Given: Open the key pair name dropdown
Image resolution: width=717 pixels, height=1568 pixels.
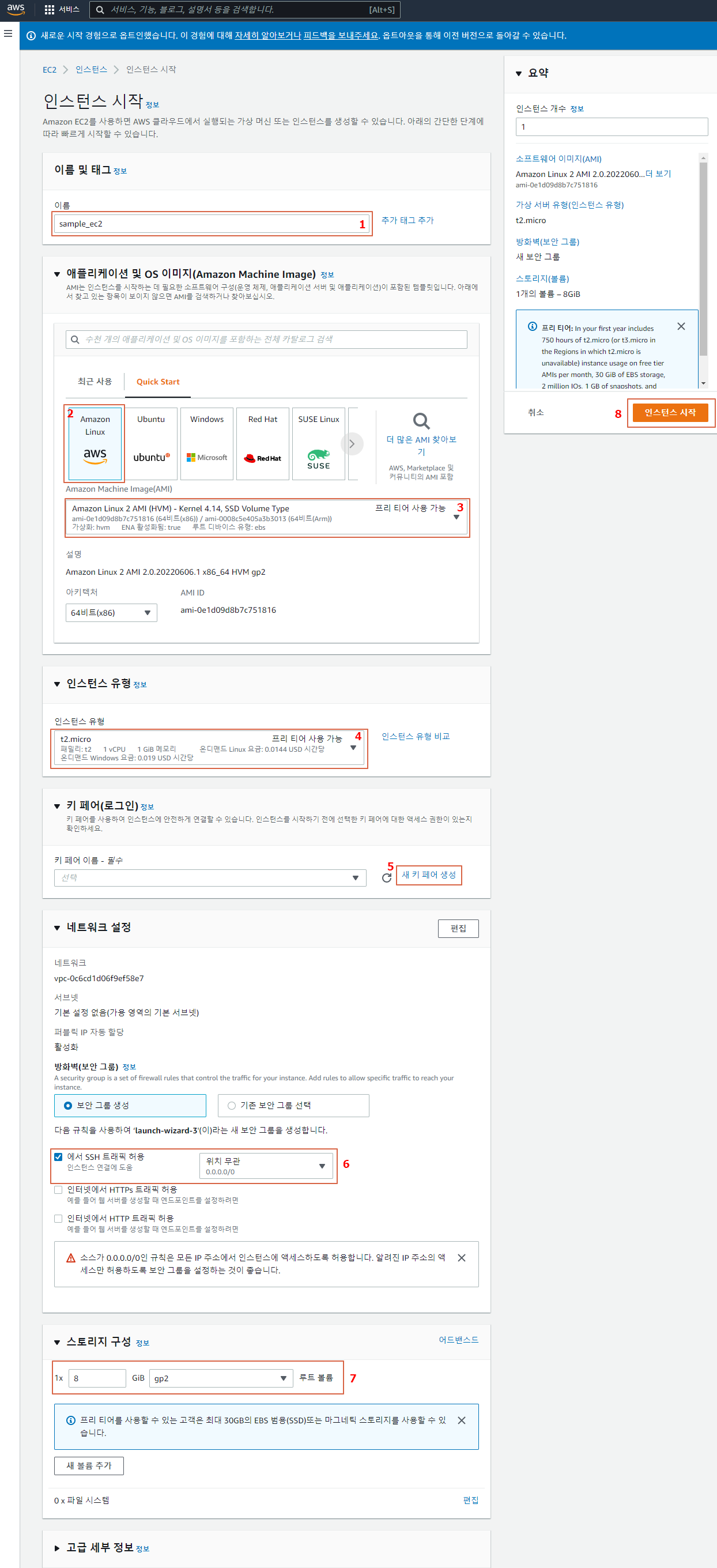Looking at the screenshot, I should pos(210,878).
